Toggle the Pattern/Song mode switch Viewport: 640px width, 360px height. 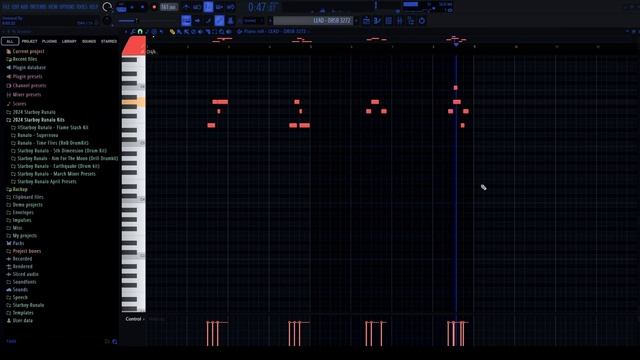coord(121,7)
